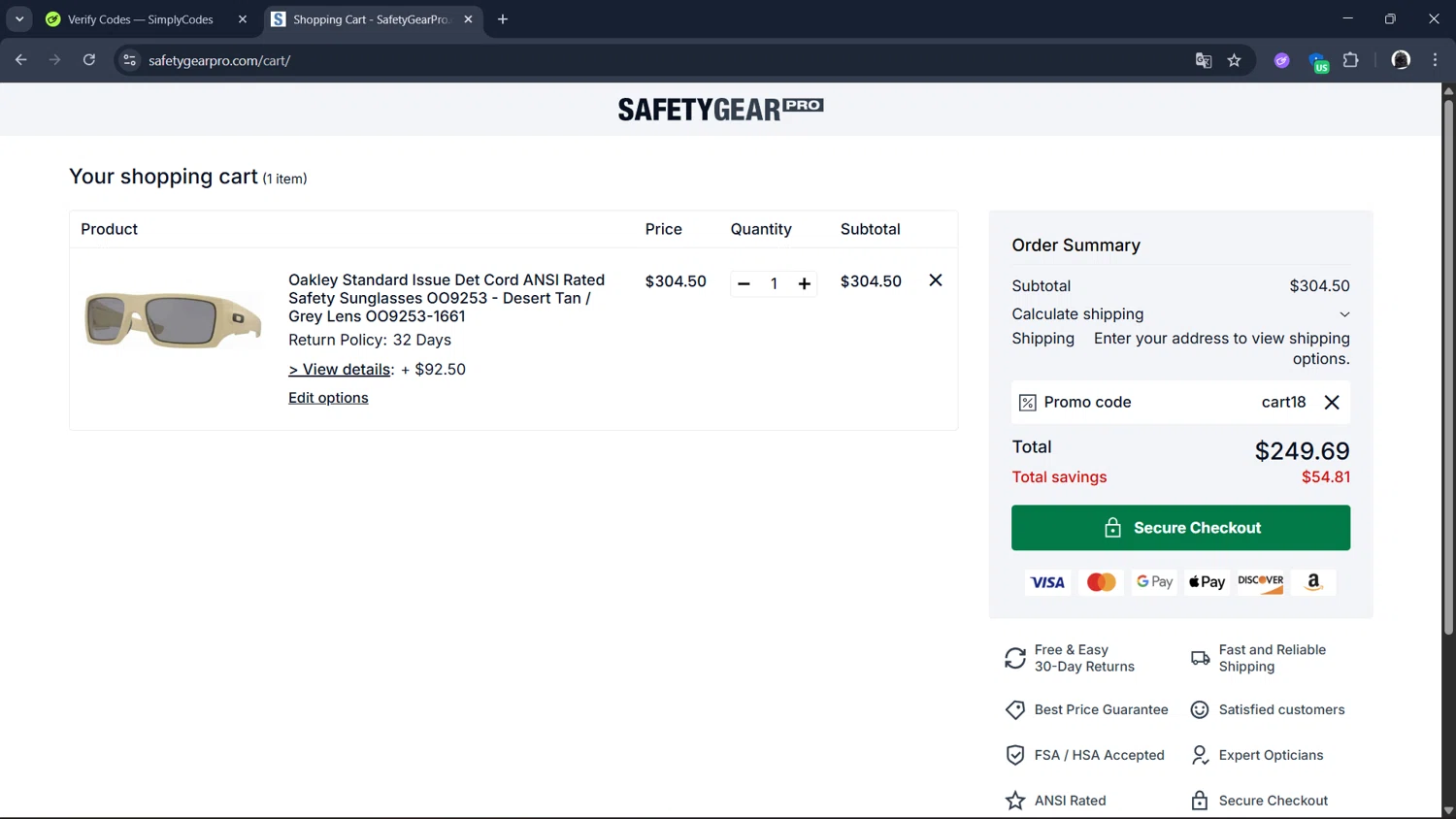Click the quantity value 1
This screenshot has width=1456, height=819.
tap(774, 284)
